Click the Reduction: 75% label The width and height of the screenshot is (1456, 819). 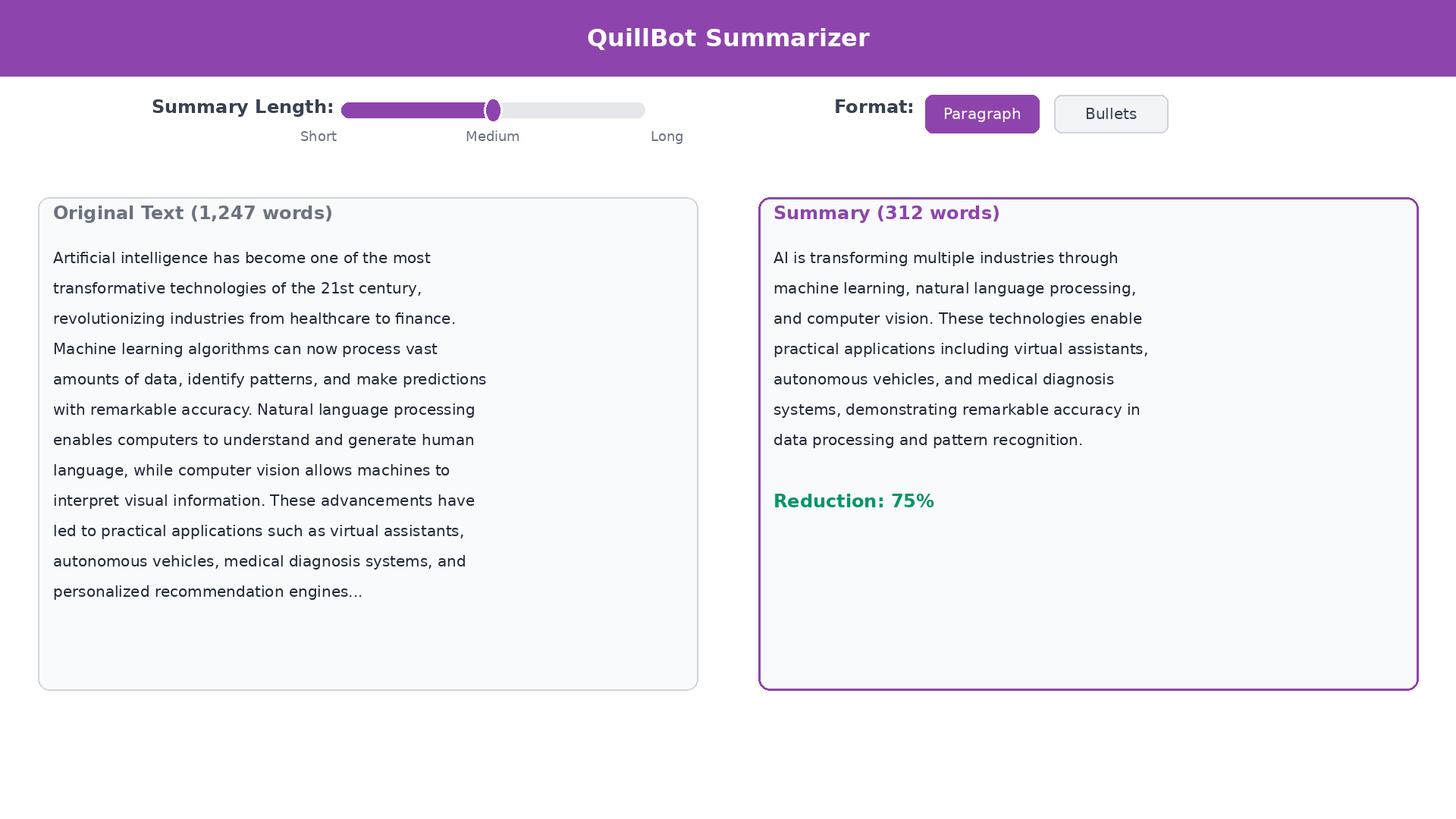(853, 501)
